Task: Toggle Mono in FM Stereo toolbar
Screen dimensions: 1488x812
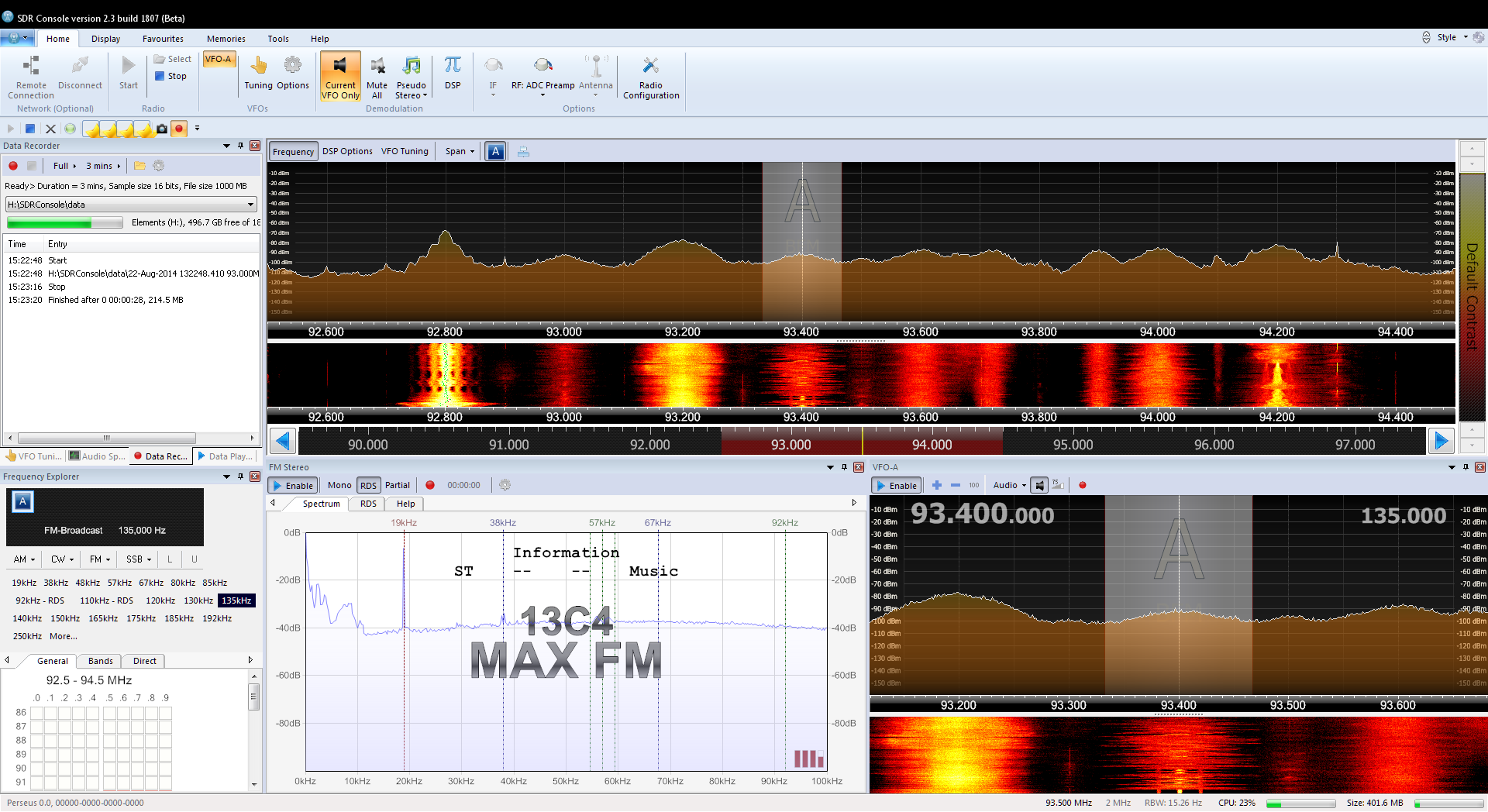Action: coord(339,486)
